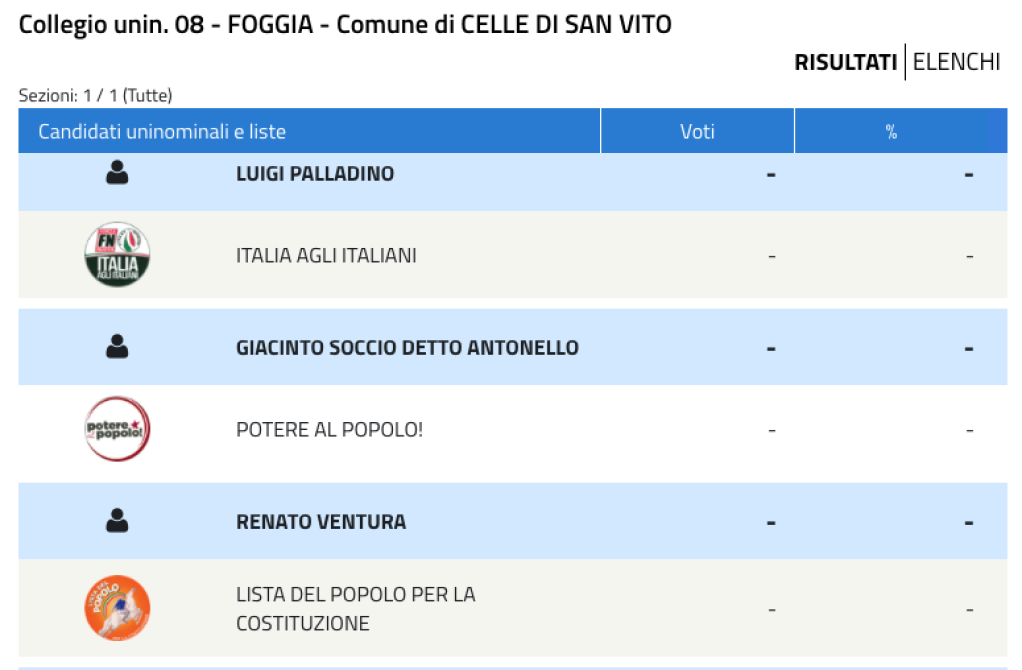The width and height of the screenshot is (1022, 670).
Task: Click the person icon beside Renato Ventura
Action: point(117,521)
